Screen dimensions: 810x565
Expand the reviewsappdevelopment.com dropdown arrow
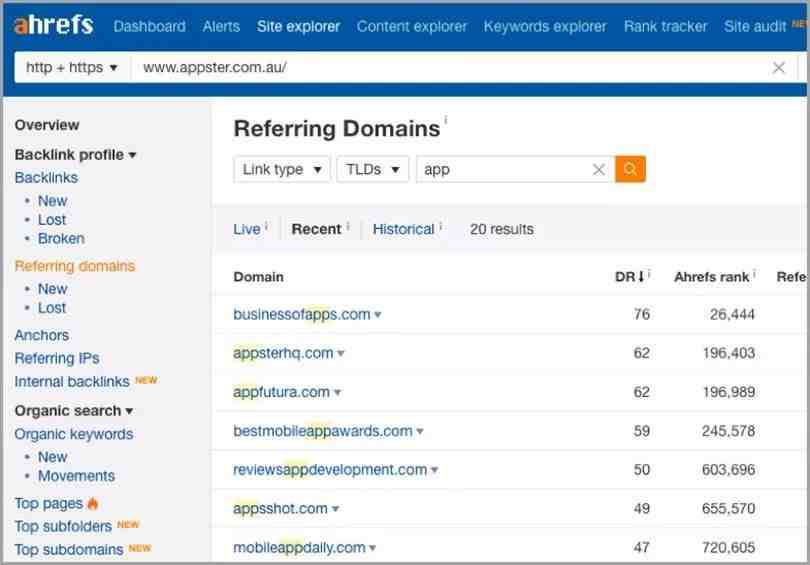434,470
